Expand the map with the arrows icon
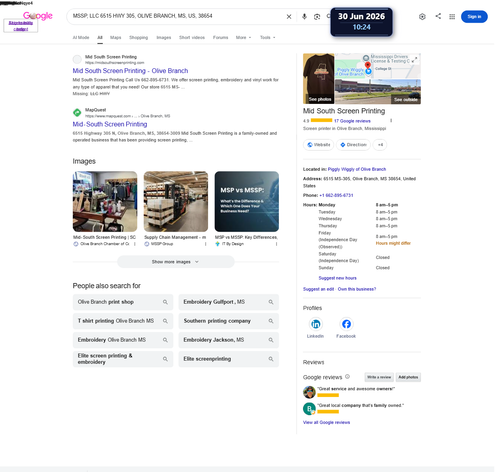500x472 pixels. (x=414, y=60)
